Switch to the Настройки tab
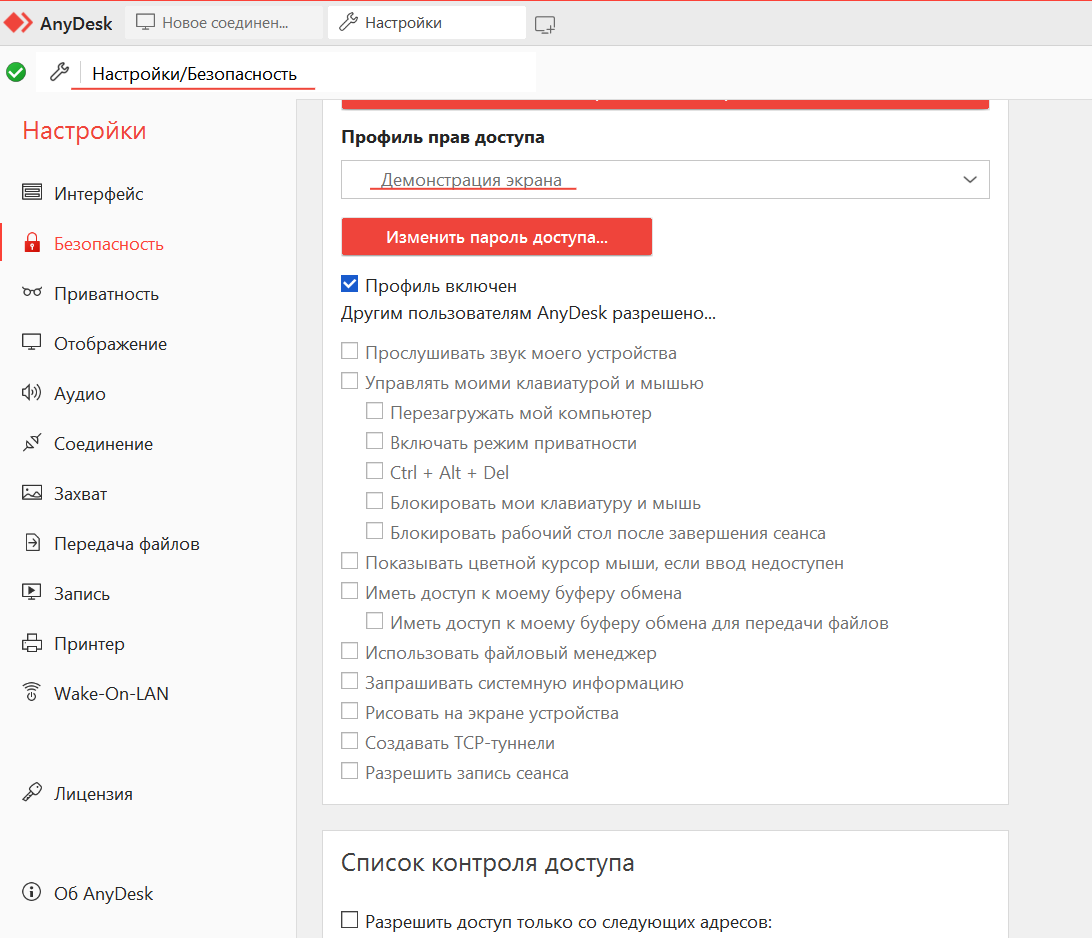Screen dimensions: 1092x938 click(426, 22)
